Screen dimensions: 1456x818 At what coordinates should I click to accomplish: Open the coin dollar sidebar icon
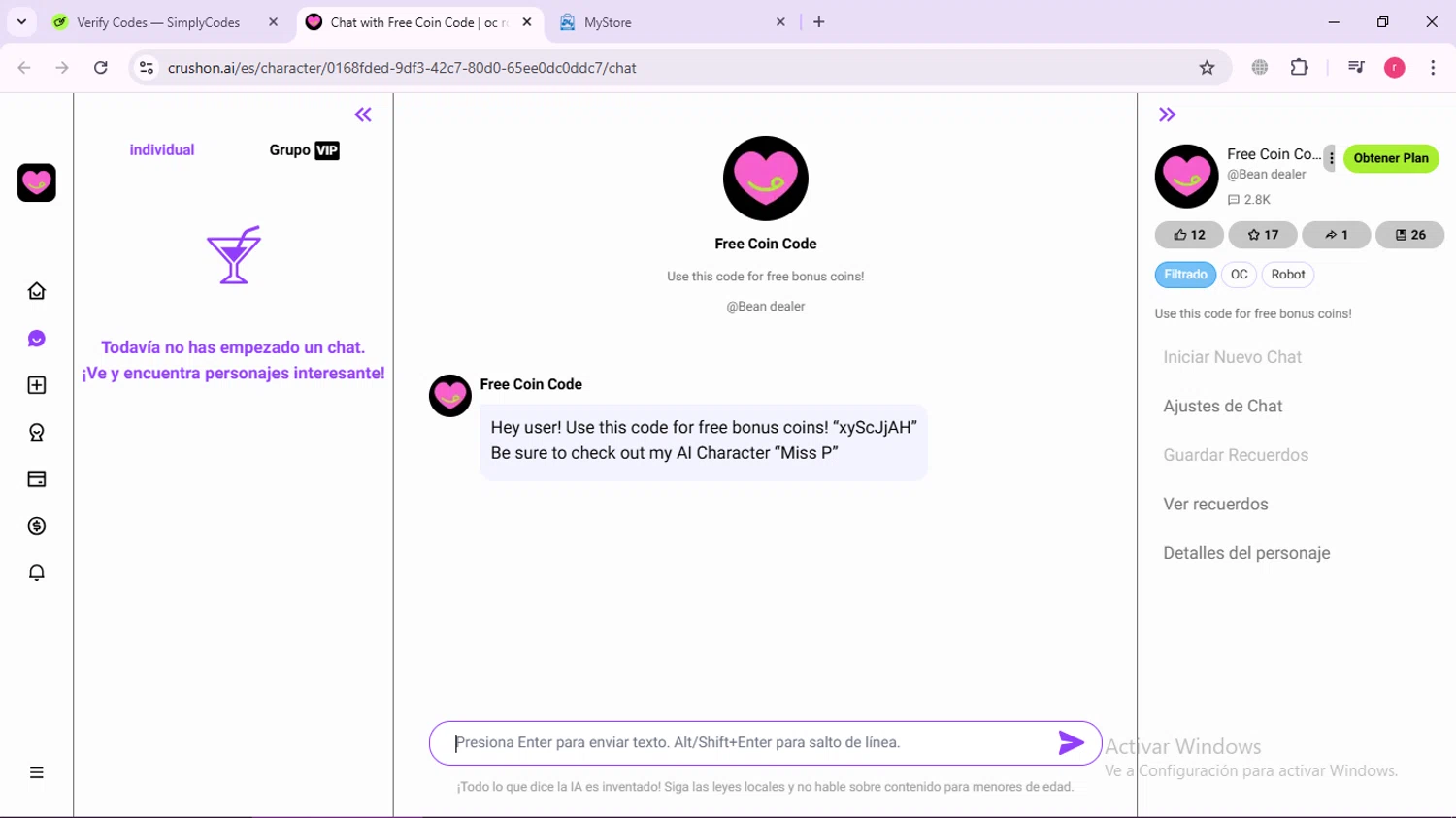37,526
